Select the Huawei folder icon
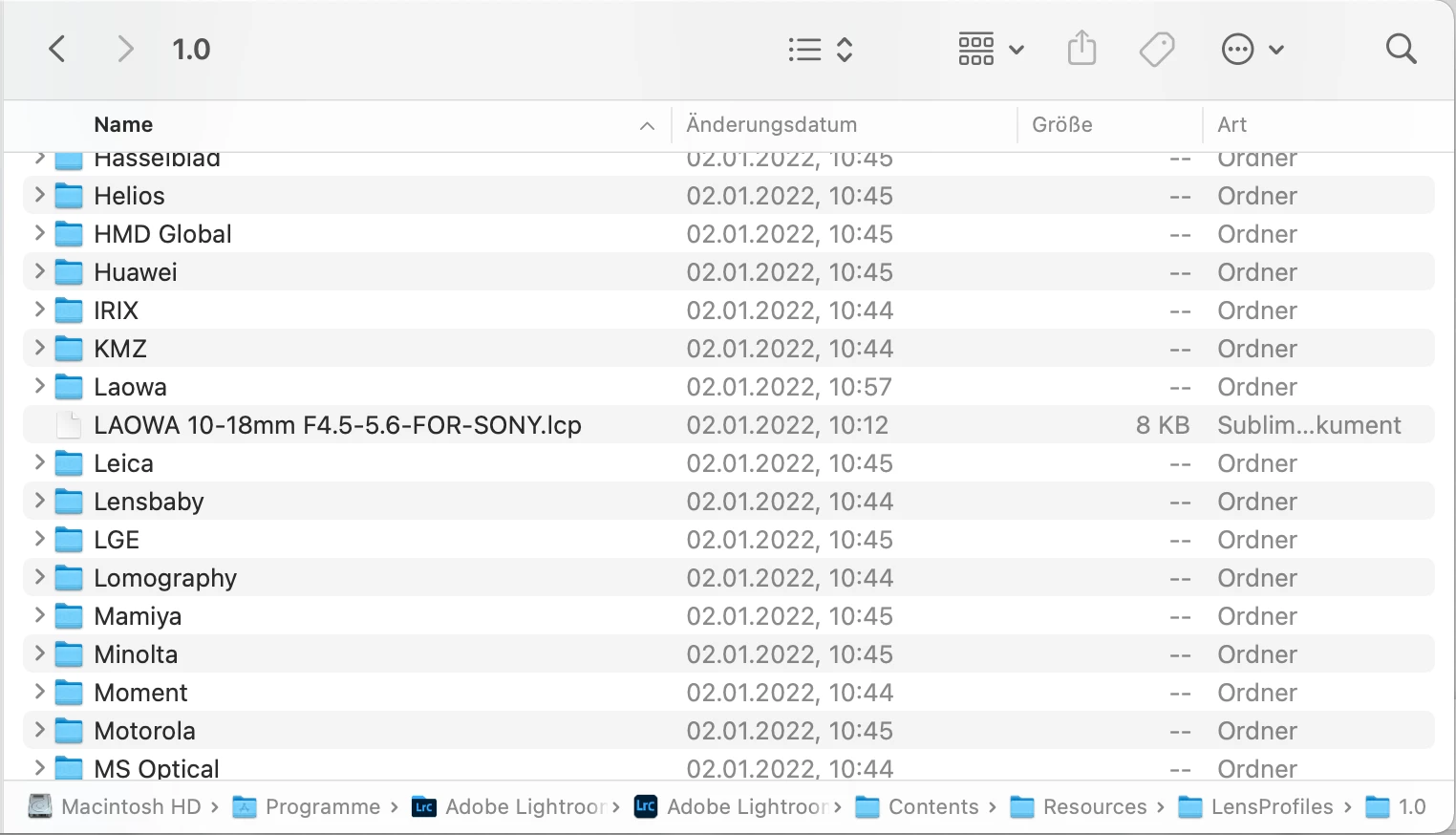1456x835 pixels. 69,272
